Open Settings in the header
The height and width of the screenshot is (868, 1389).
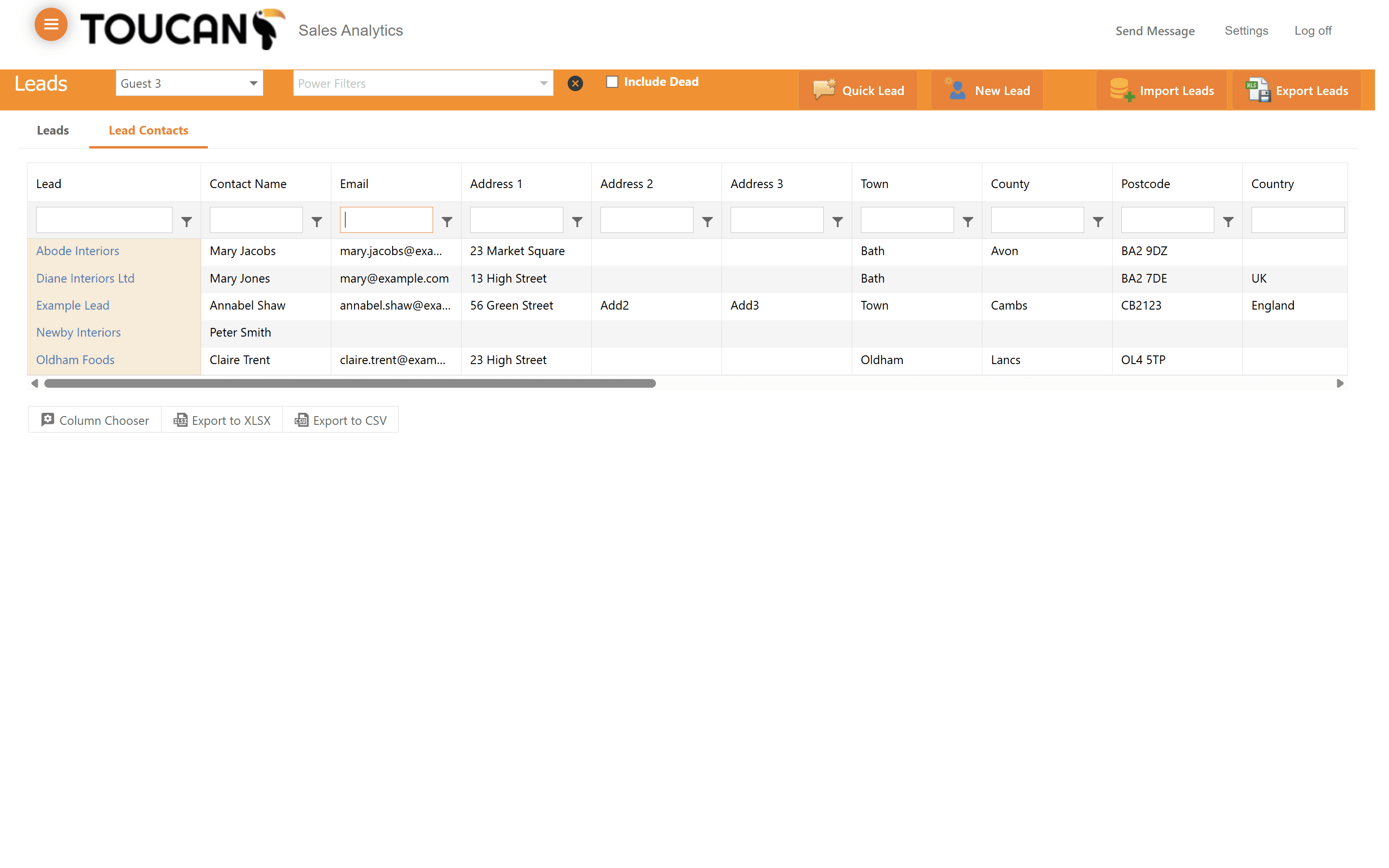click(x=1246, y=30)
